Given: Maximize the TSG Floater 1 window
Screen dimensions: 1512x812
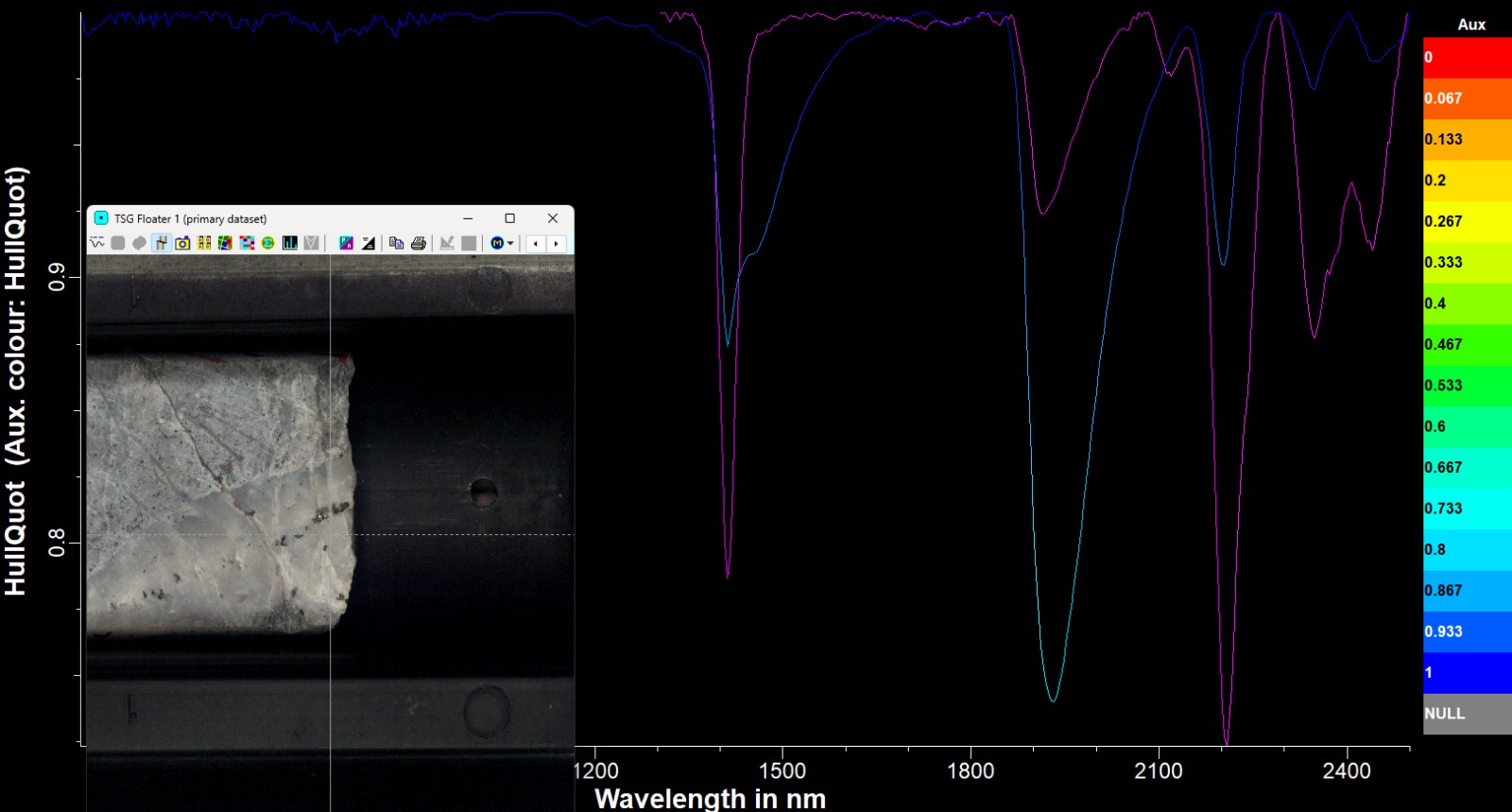Looking at the screenshot, I should point(510,218).
